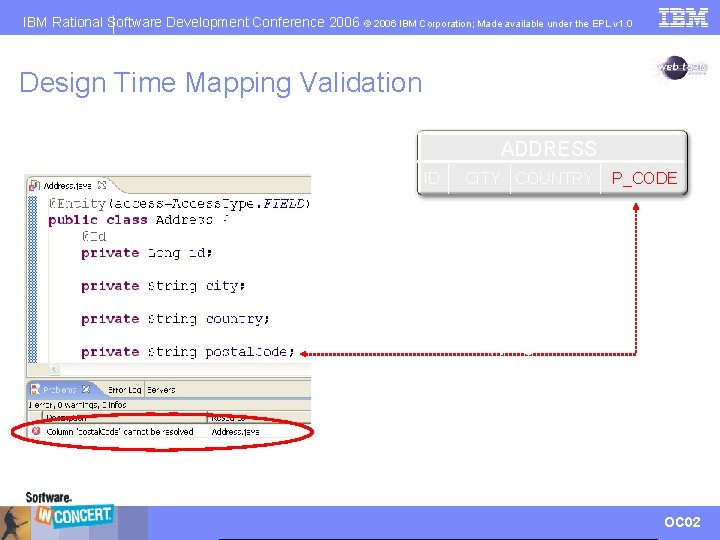Click the web tools logo
Viewport: 720px width, 540px height.
(681, 68)
